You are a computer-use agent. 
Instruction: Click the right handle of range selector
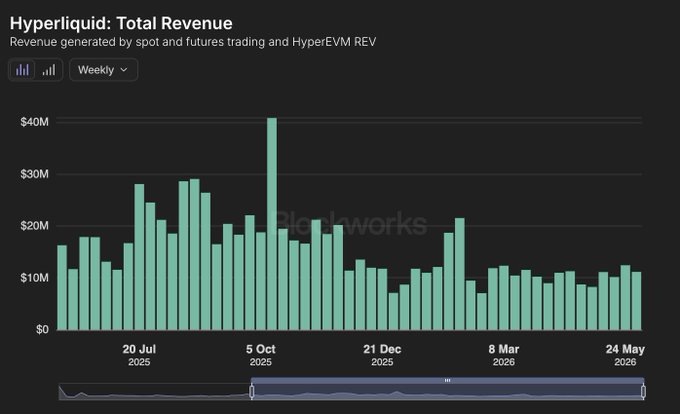[643, 391]
